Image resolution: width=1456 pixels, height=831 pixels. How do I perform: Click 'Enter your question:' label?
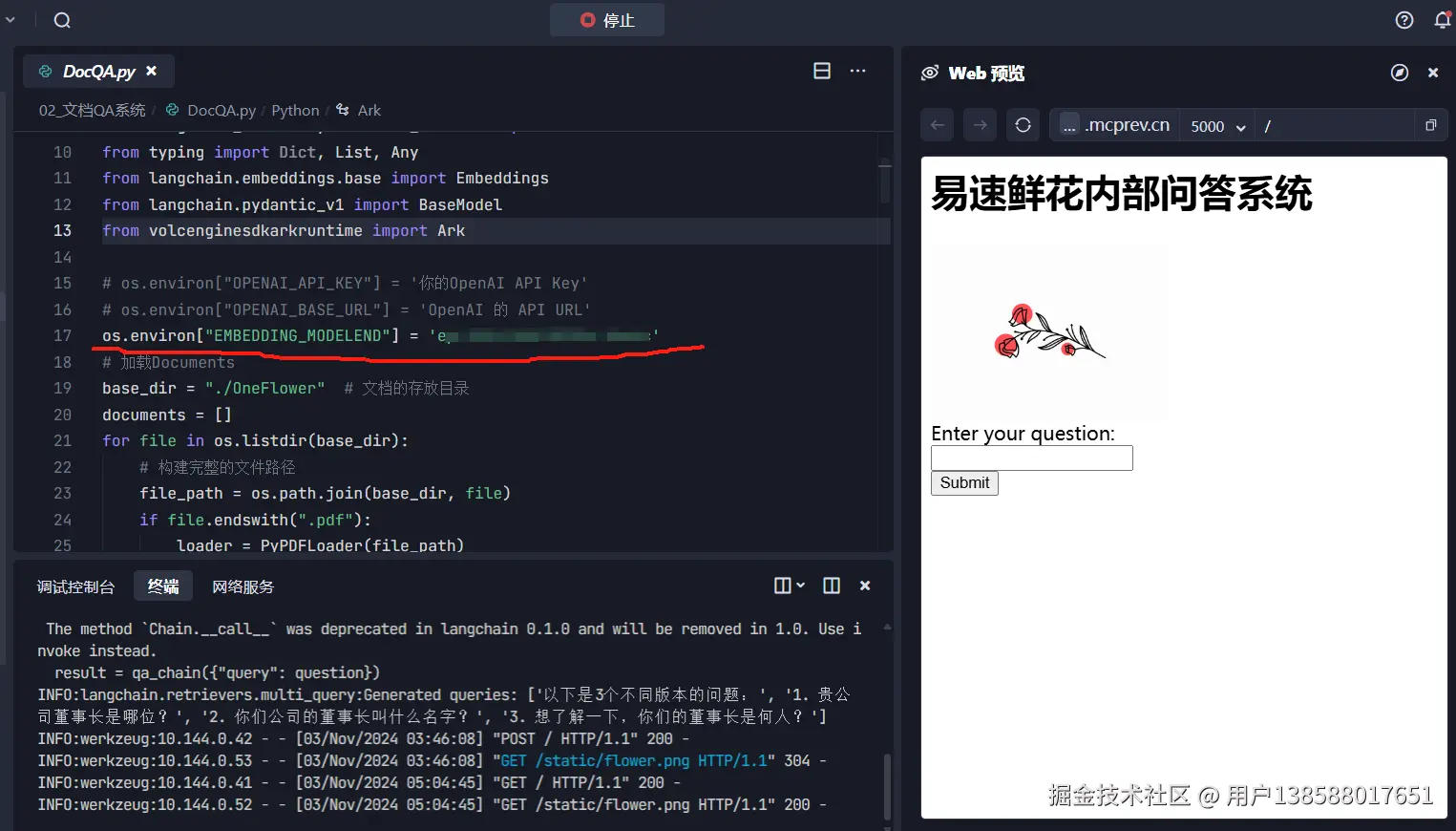[1023, 434]
